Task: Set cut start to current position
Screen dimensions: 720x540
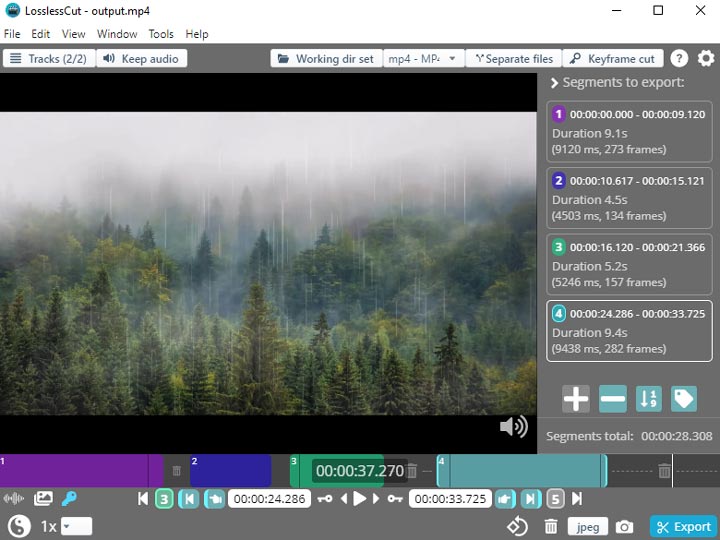Action: [214, 499]
